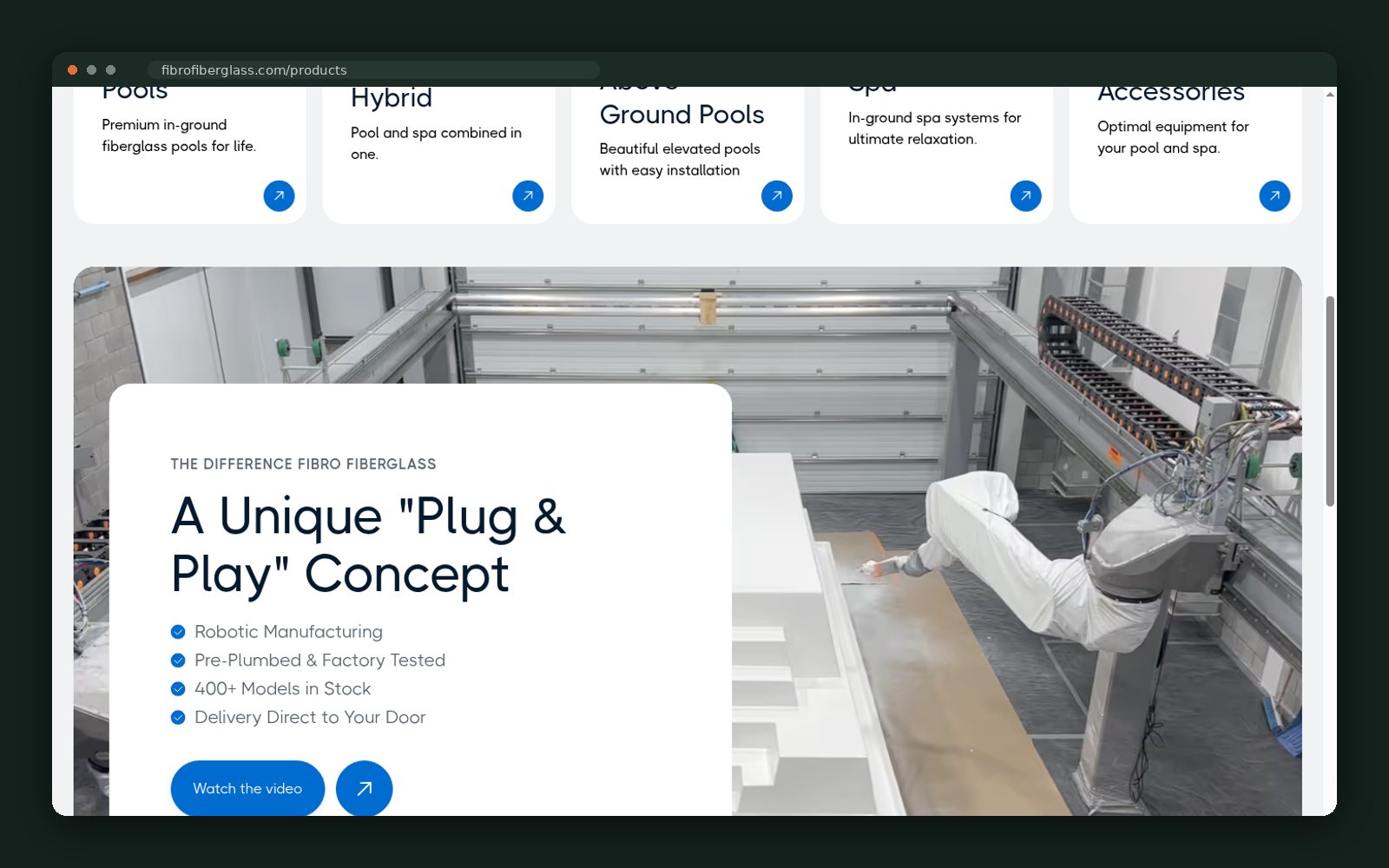The image size is (1389, 868).
Task: Select the Hybrid card heading
Action: click(x=392, y=98)
